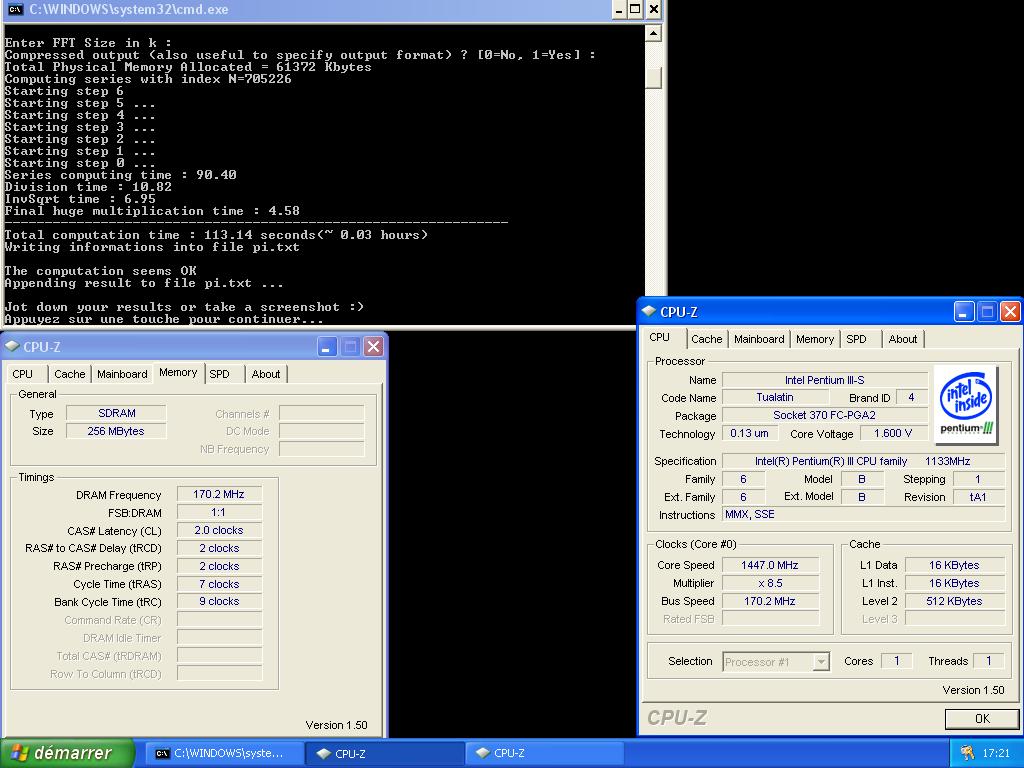Click CAS# Latency value 2.0 clocks

click(219, 530)
